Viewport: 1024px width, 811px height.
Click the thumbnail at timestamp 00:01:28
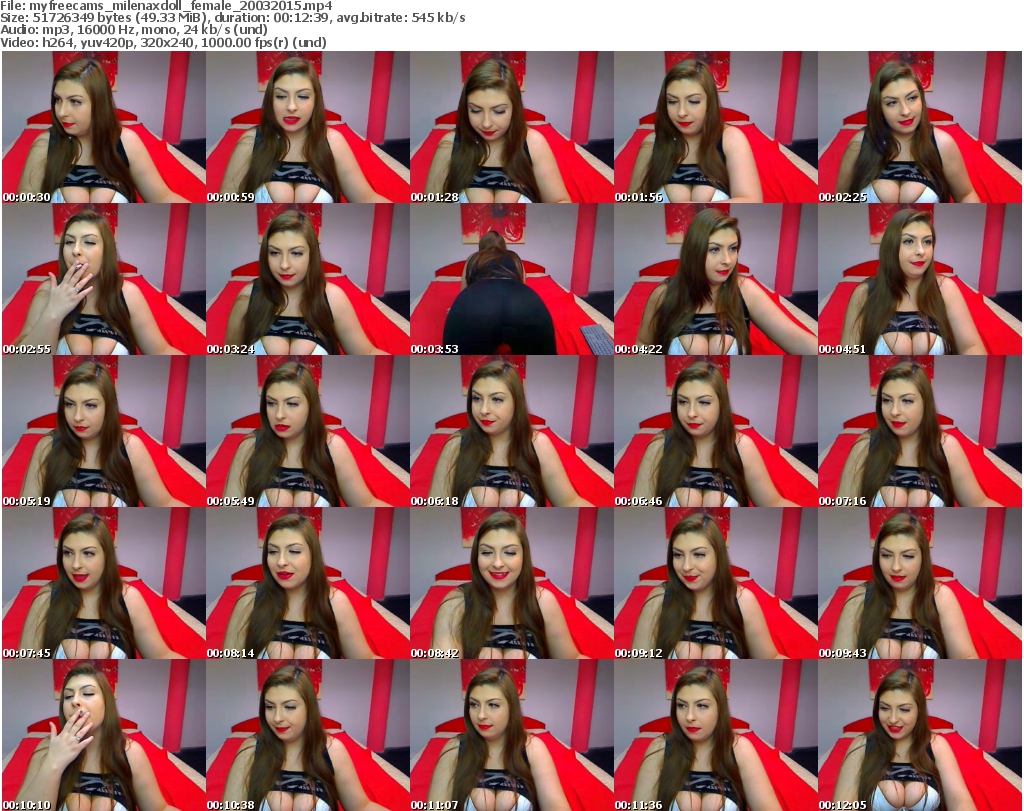click(512, 127)
